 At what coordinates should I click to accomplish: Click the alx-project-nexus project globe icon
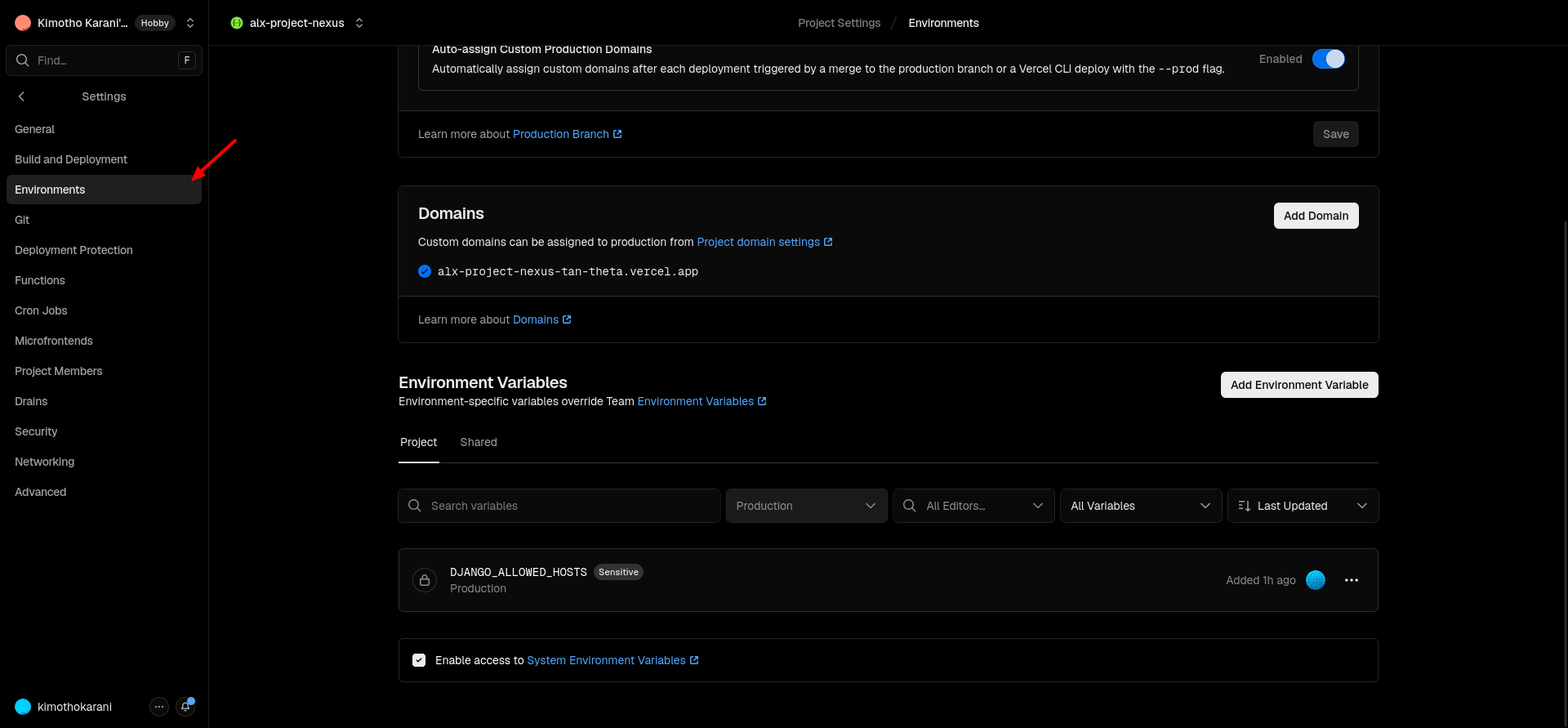[237, 23]
